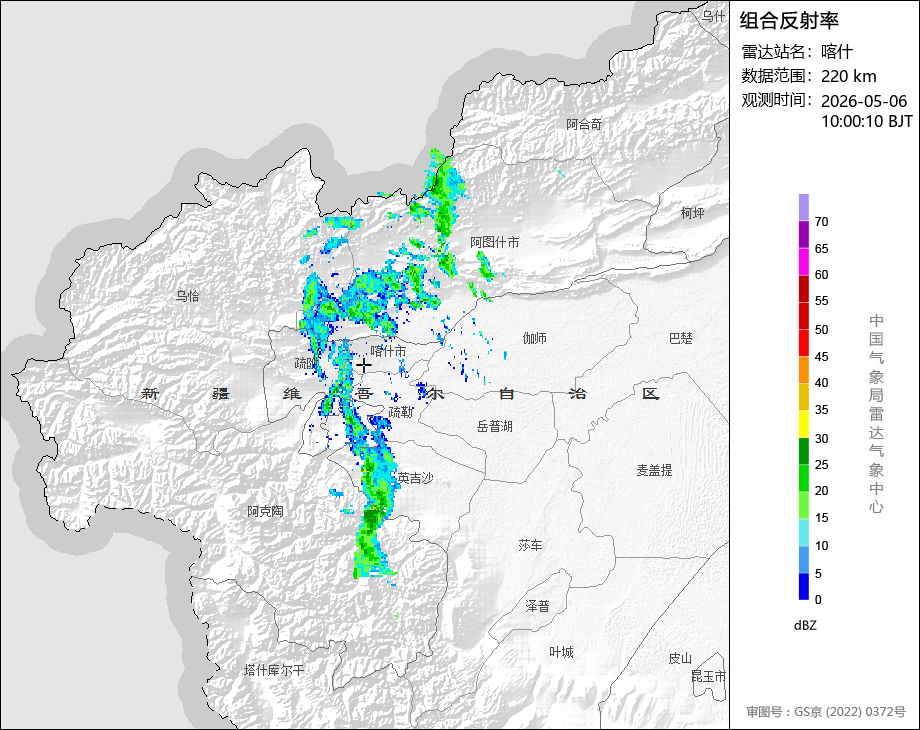Click the time 10:00:10 BJT
Image resolution: width=920 pixels, height=730 pixels.
click(867, 121)
